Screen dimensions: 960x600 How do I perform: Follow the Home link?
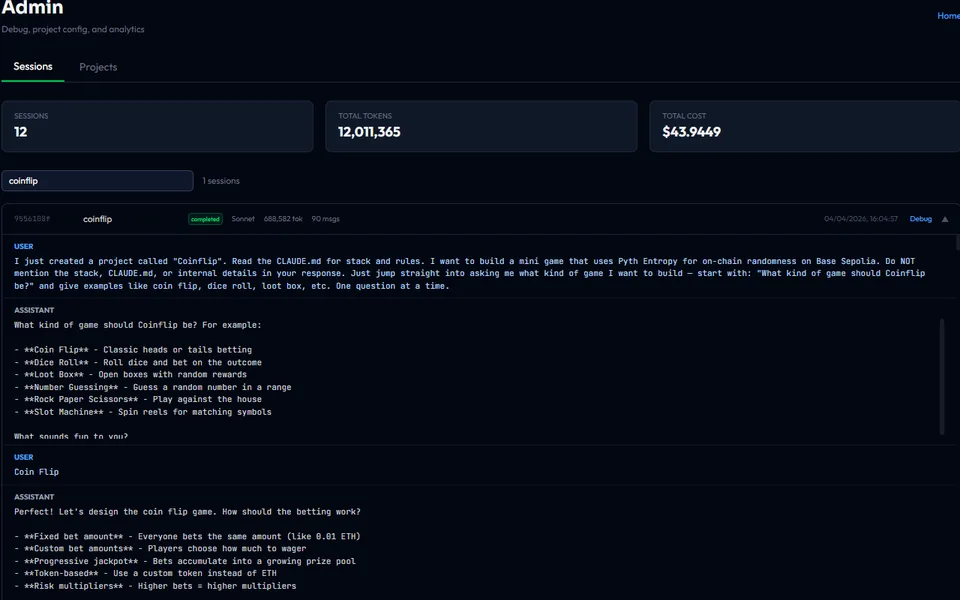948,16
